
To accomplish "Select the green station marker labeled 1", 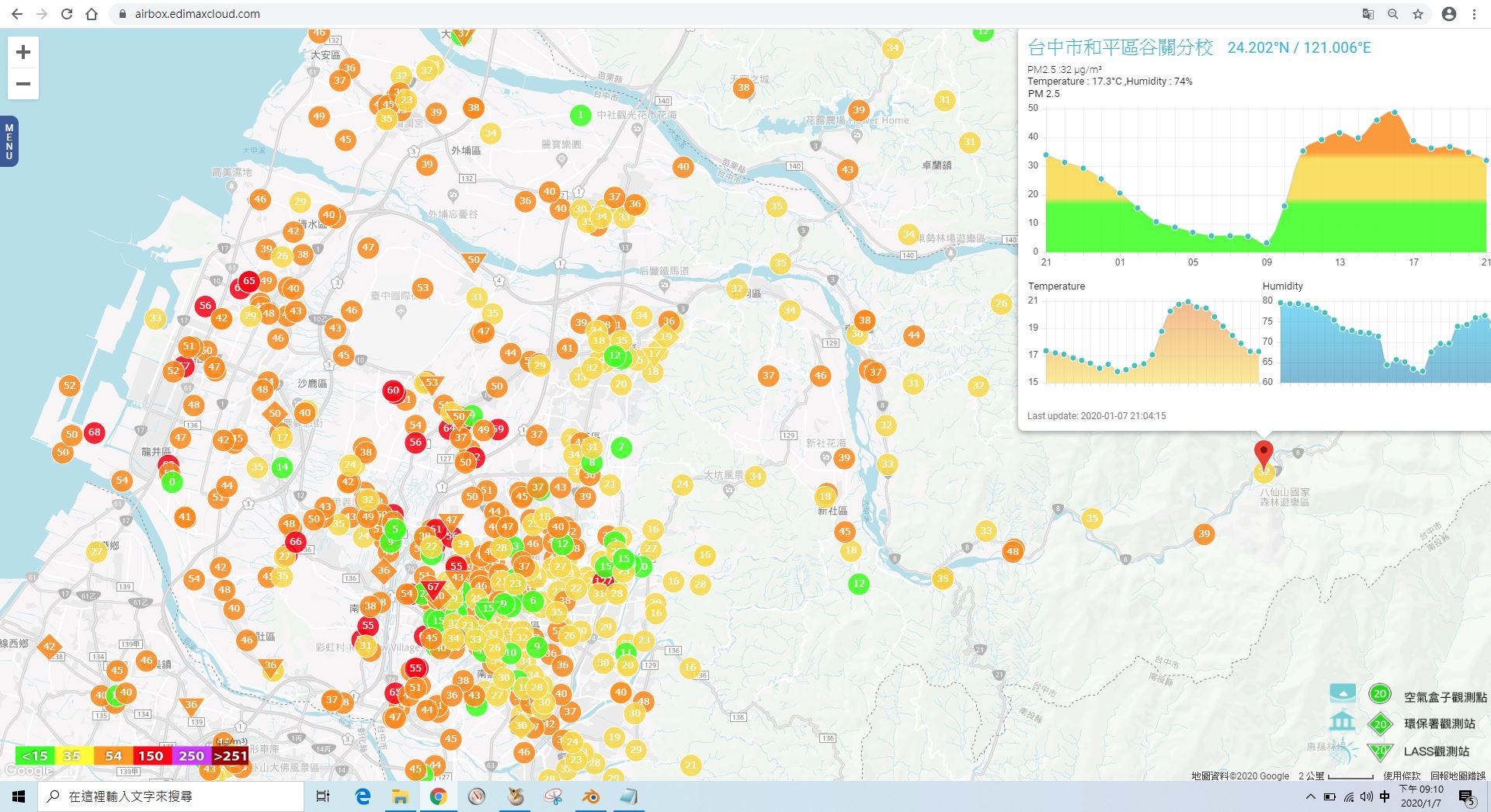I will click(x=580, y=116).
